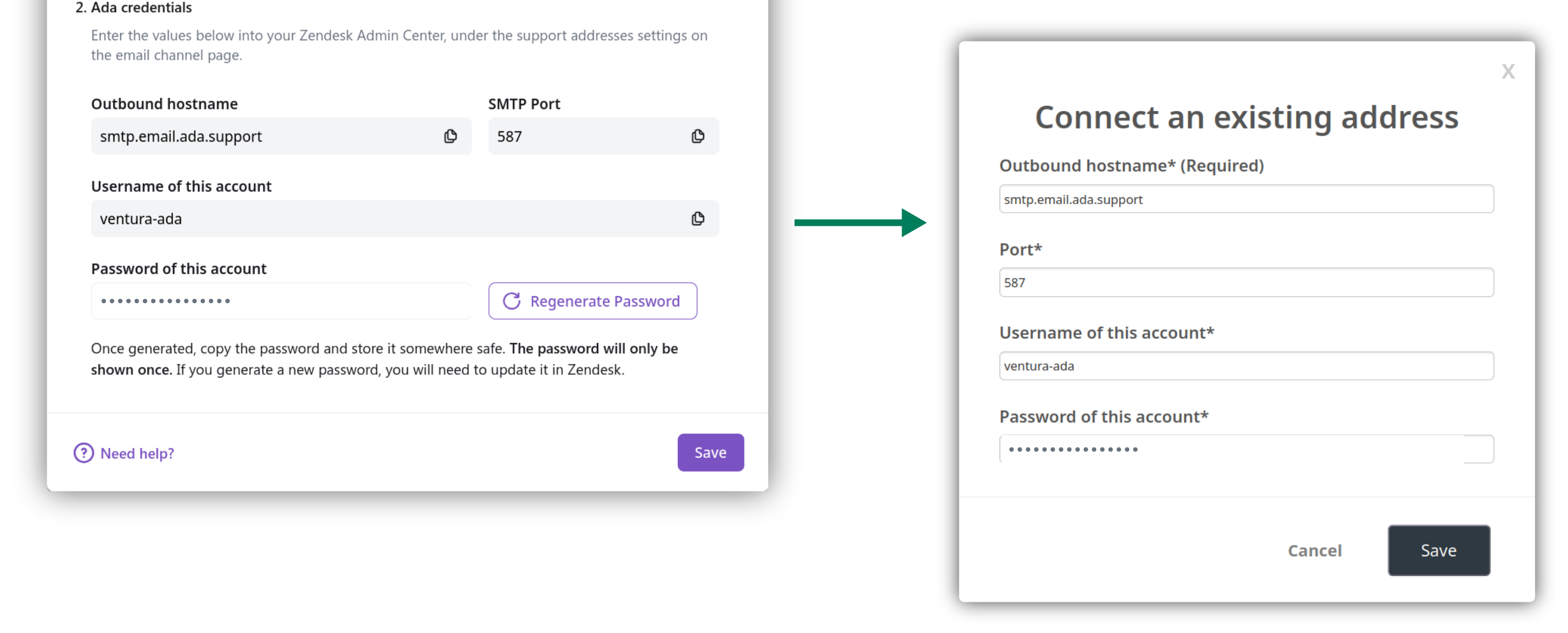The image size is (1568, 633).
Task: Click the Regenerate Password button
Action: click(x=592, y=301)
